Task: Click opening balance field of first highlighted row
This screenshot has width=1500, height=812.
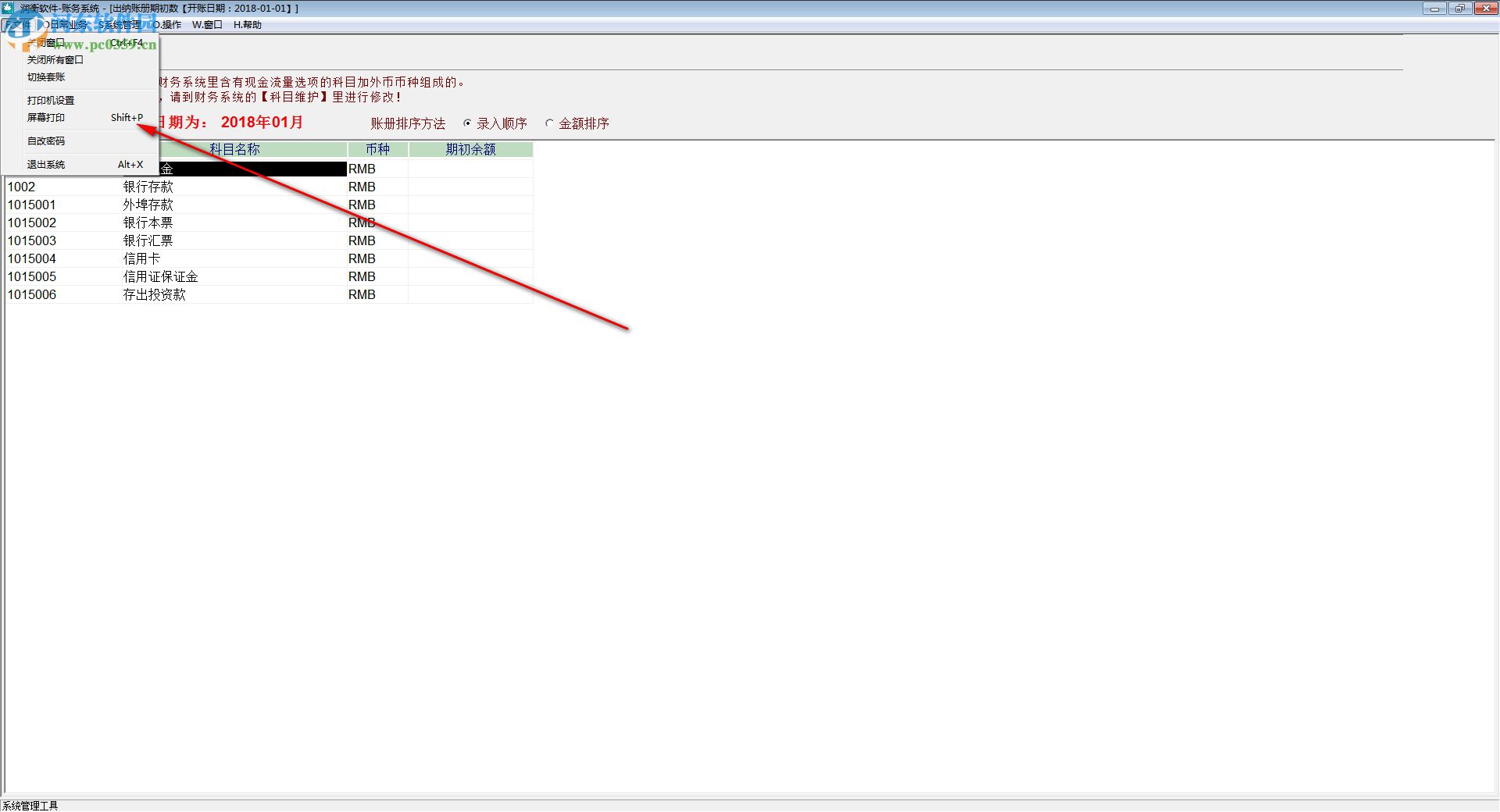Action: 470,169
